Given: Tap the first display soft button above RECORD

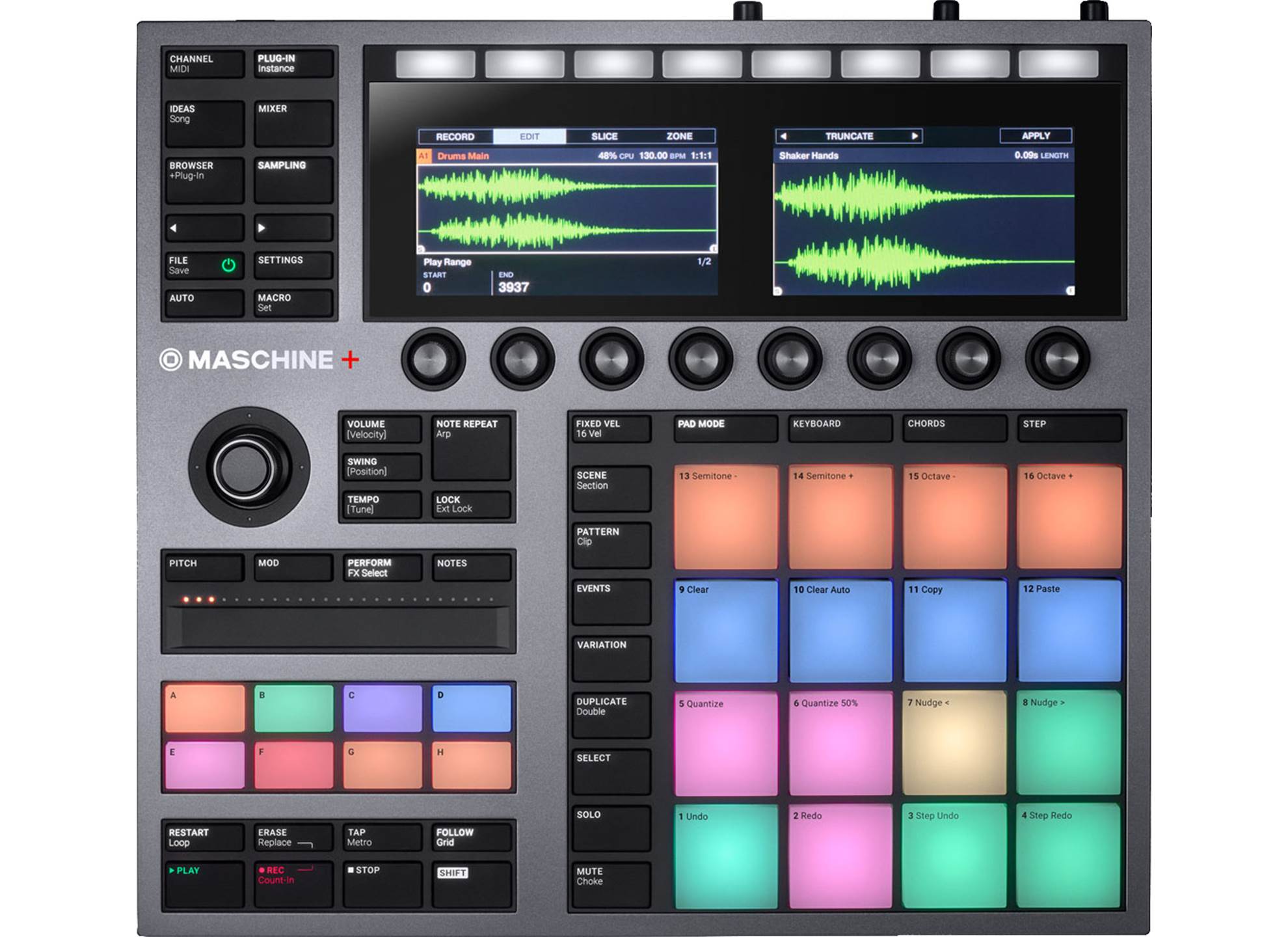Looking at the screenshot, I should (435, 64).
